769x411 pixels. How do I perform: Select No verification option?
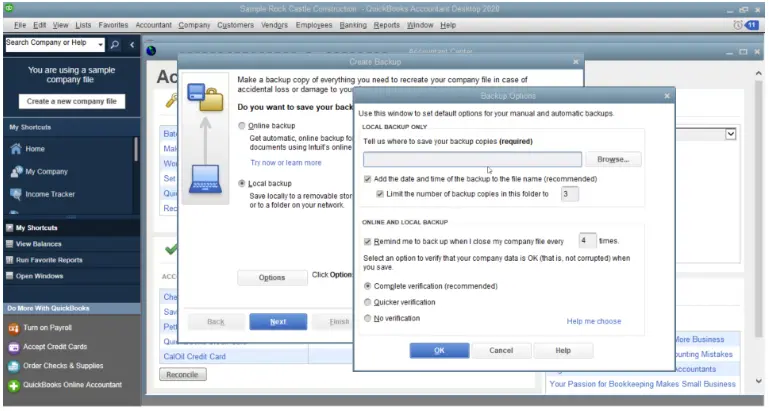click(x=367, y=318)
